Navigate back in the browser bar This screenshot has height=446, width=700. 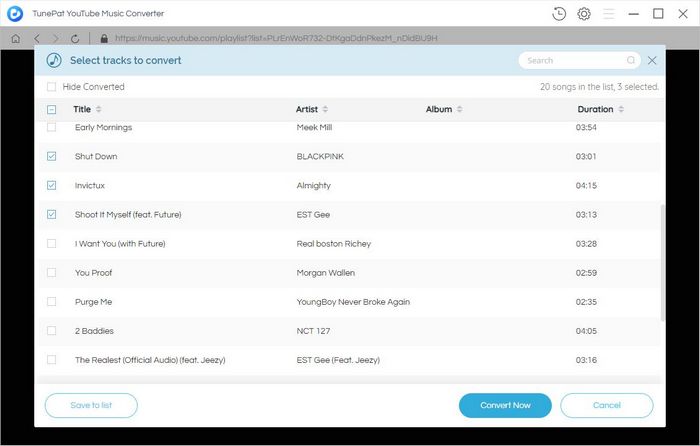click(x=37, y=38)
